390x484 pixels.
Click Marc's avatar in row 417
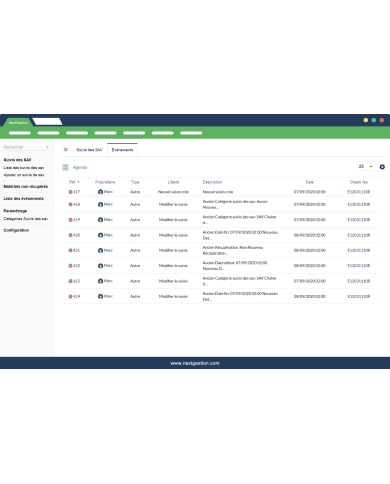tap(100, 192)
